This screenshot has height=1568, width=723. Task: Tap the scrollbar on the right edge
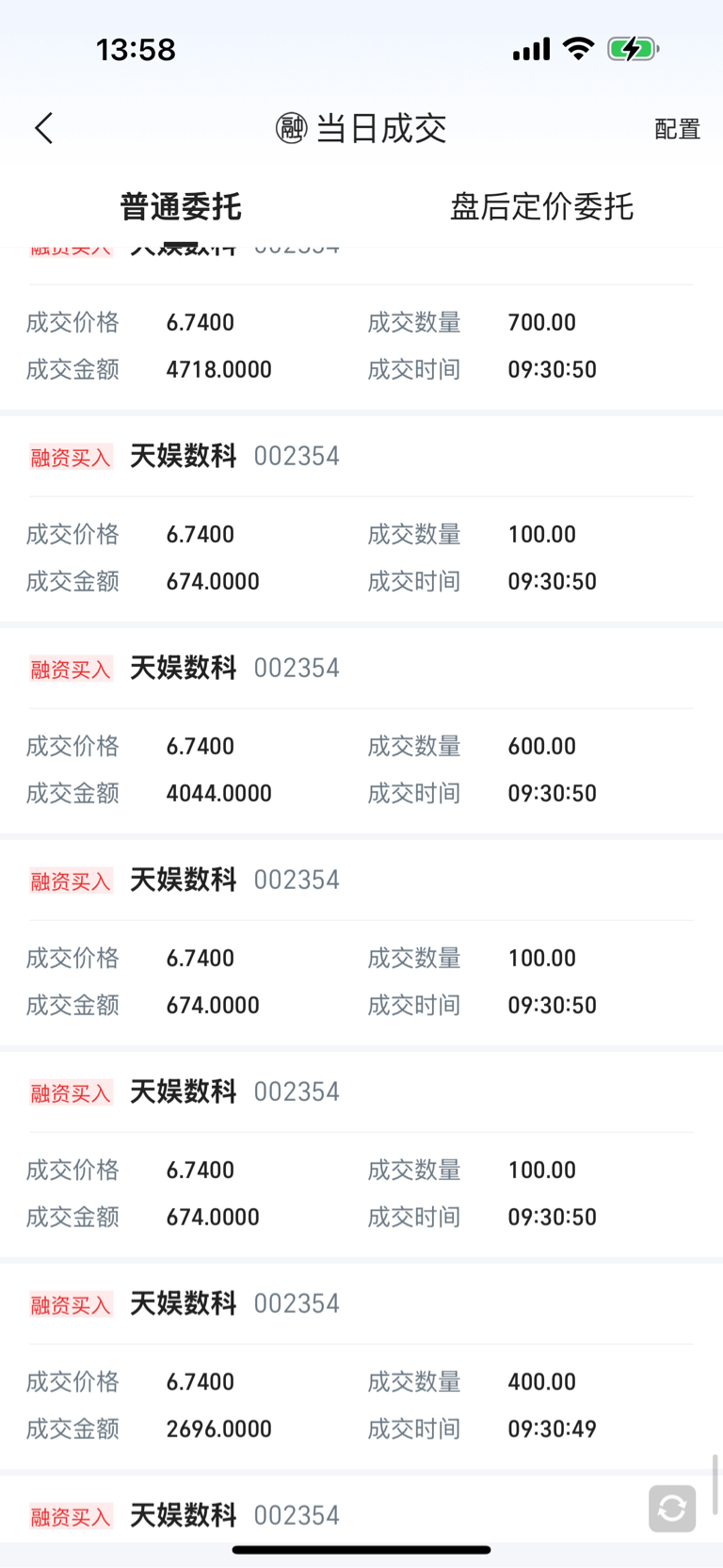715,1483
